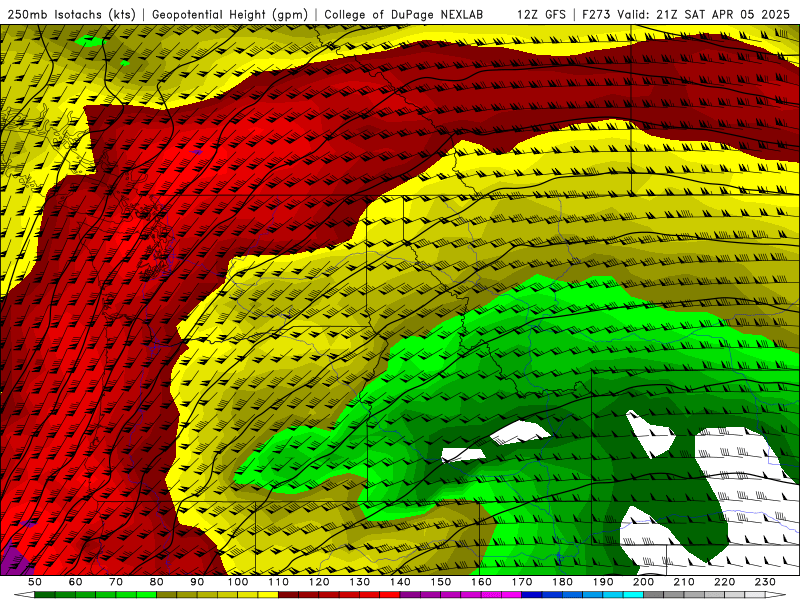
Task: Select the dark blue swatch under 170
Action: (x=532, y=595)
